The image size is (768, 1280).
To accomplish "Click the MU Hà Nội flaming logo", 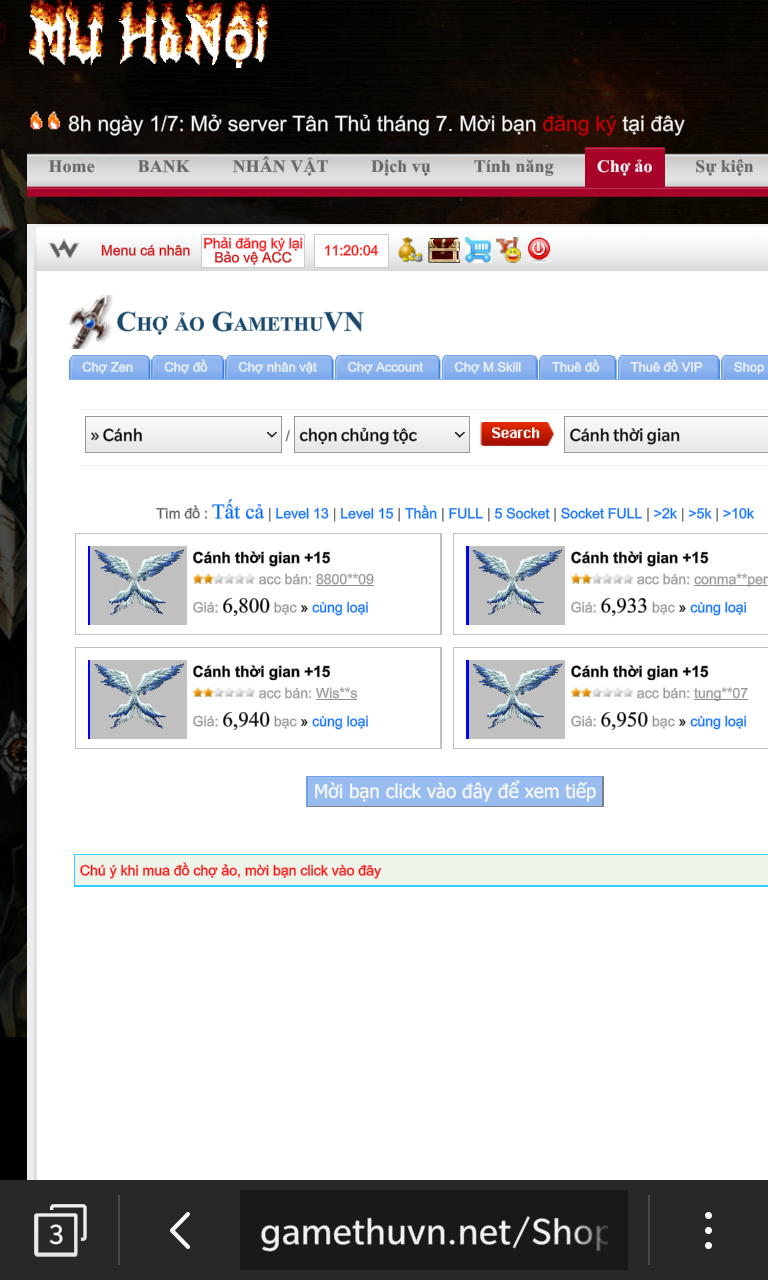I will tap(148, 35).
